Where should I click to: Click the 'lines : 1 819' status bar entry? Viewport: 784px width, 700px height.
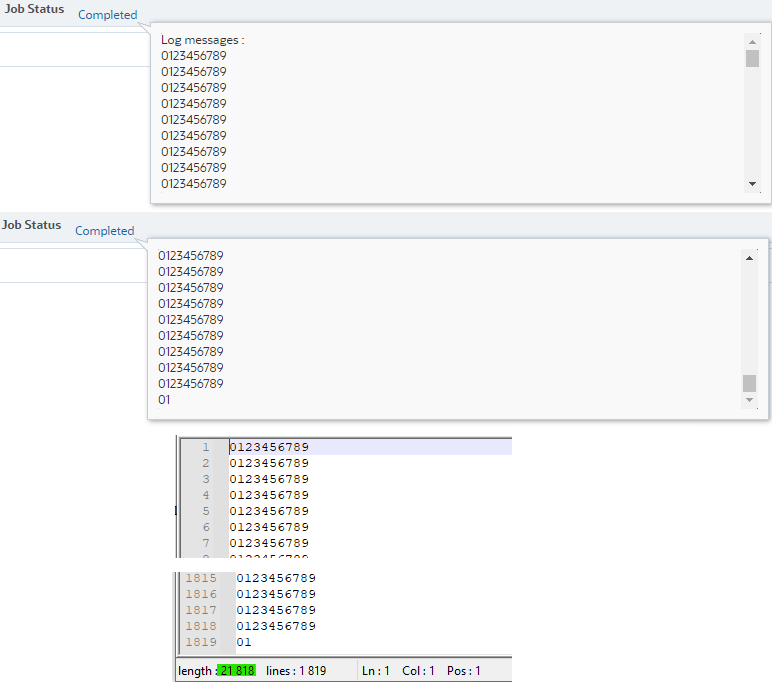(x=296, y=670)
